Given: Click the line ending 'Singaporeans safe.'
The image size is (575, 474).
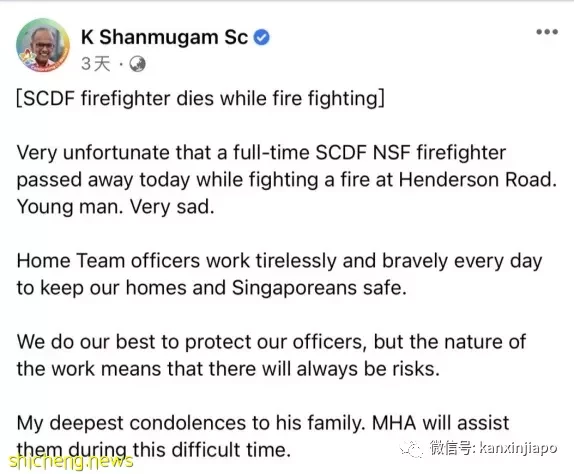Looking at the screenshot, I should click(212, 288).
